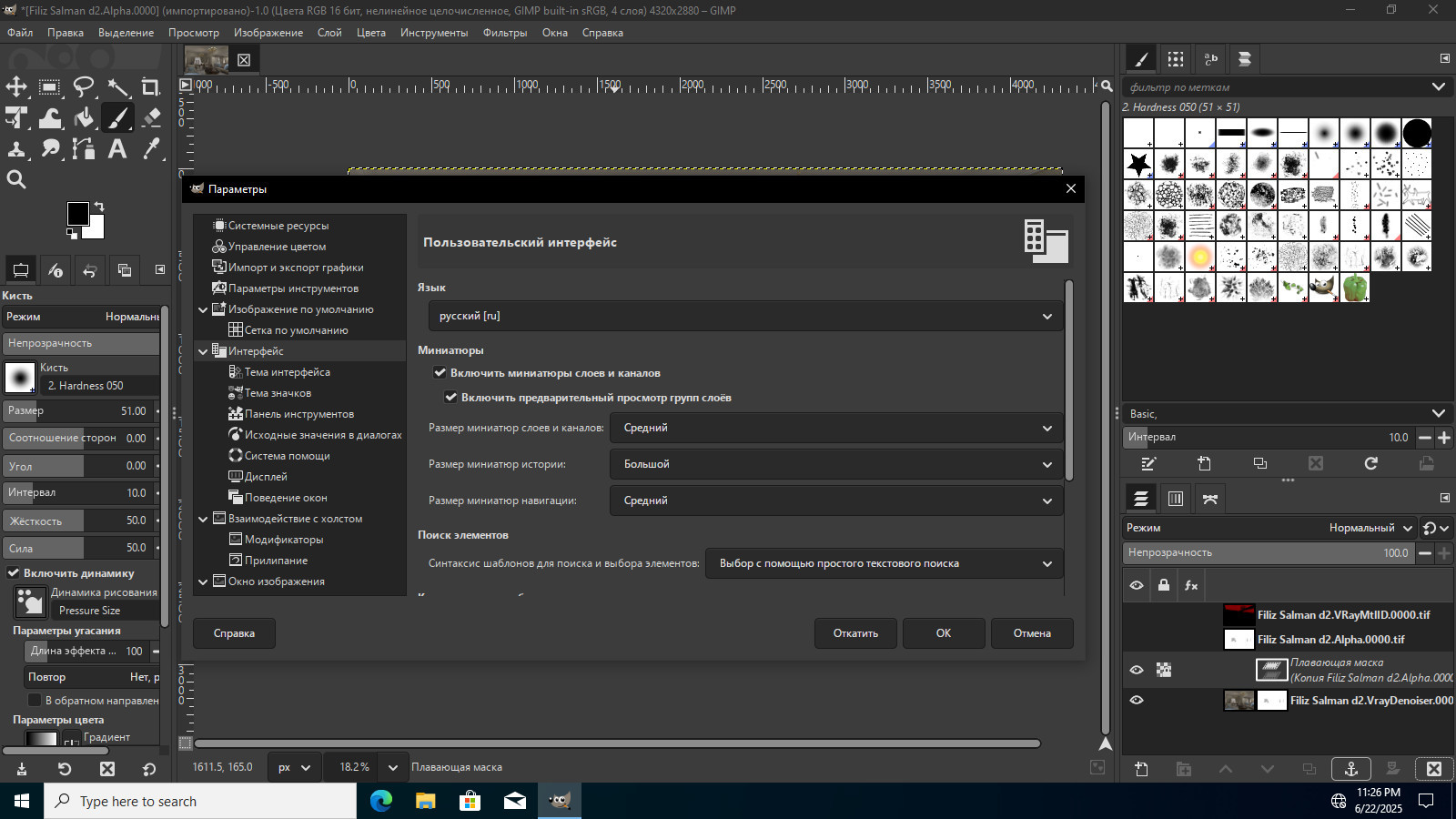The image size is (1456, 819).
Task: Toggle enable layer and channel thumbnails checkbox
Action: click(440, 372)
